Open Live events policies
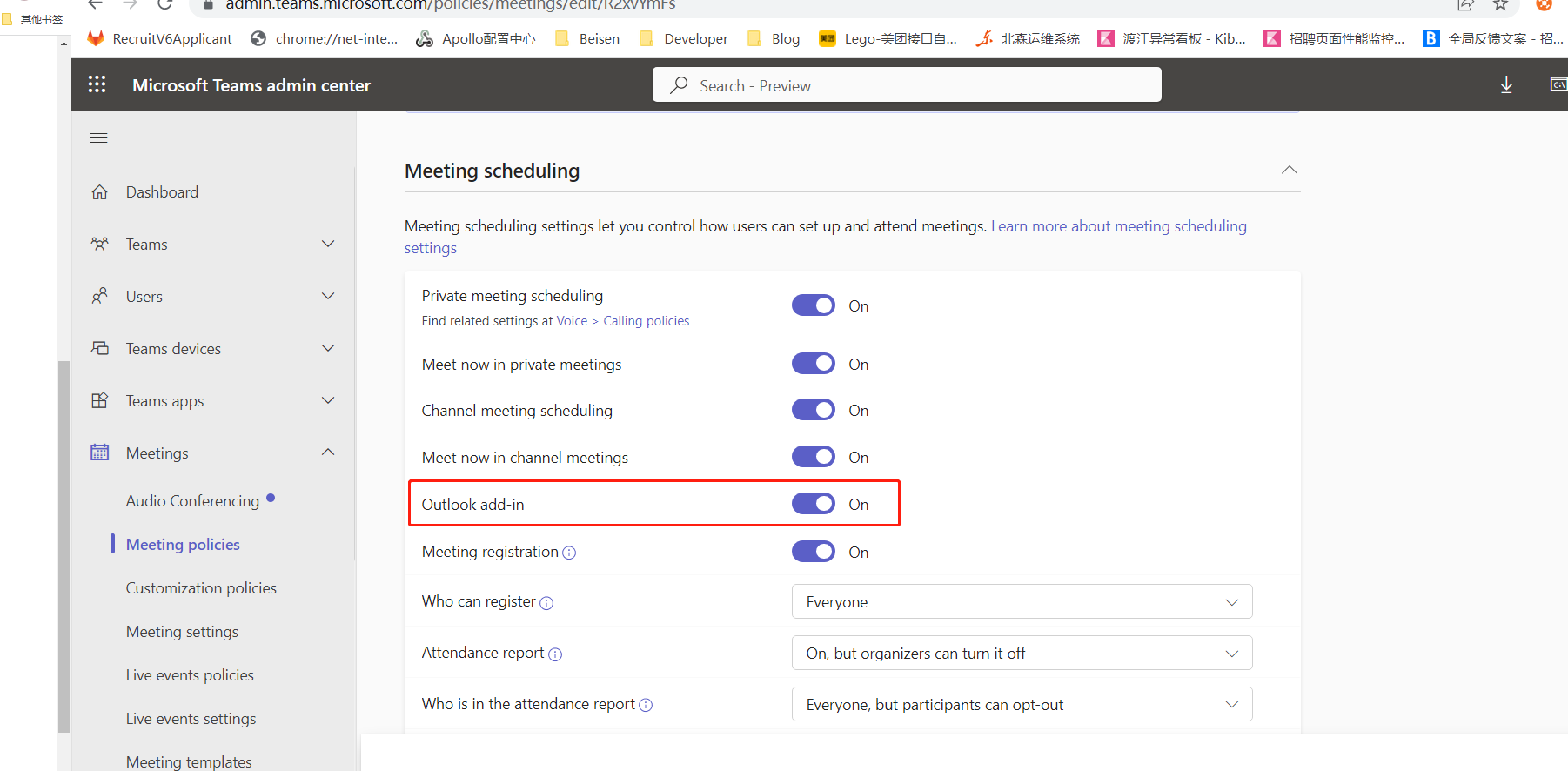The width and height of the screenshot is (1568, 771). (x=190, y=675)
